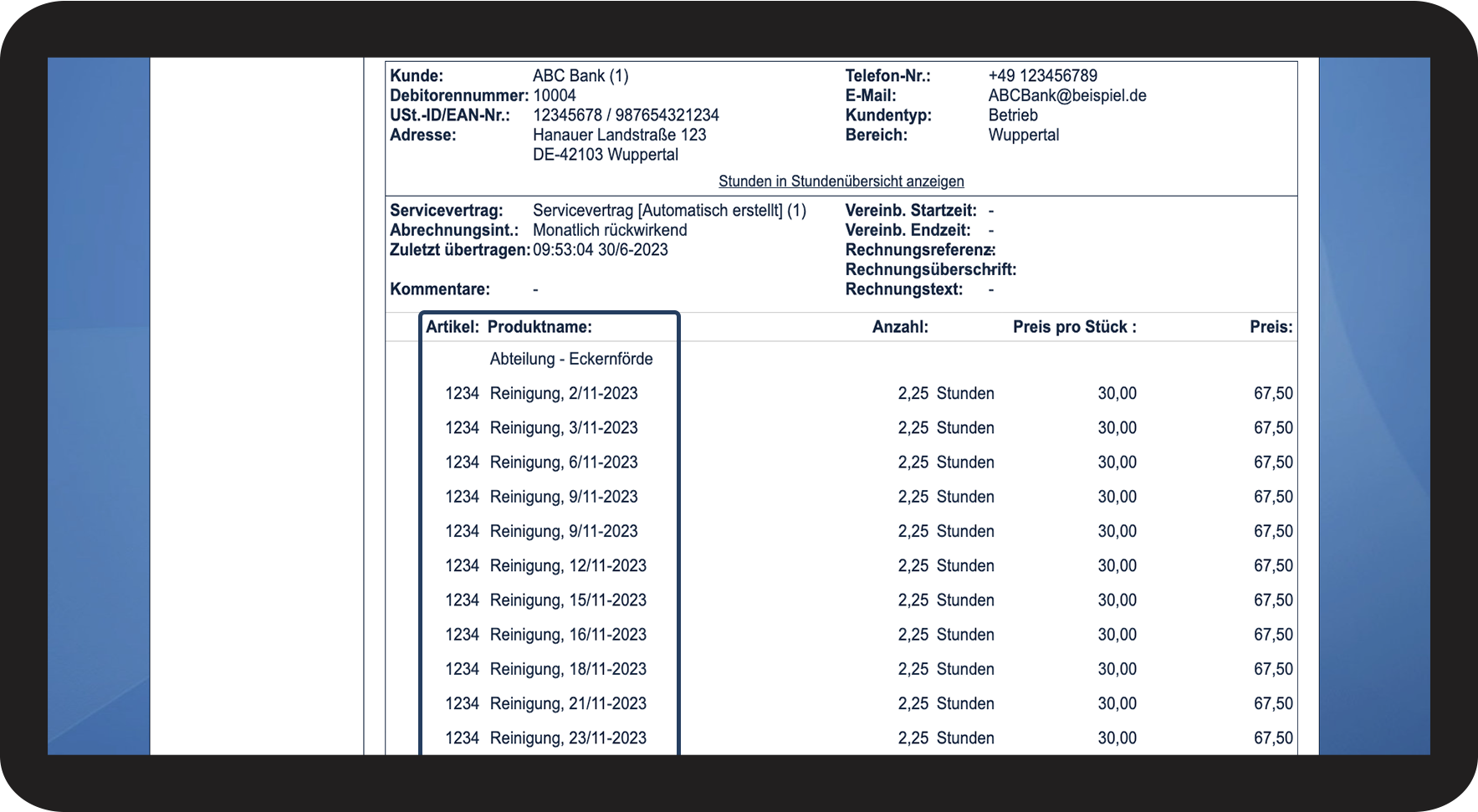
Task: Click the postal line 'DE-42103 Wuppertal'
Action: click(606, 155)
